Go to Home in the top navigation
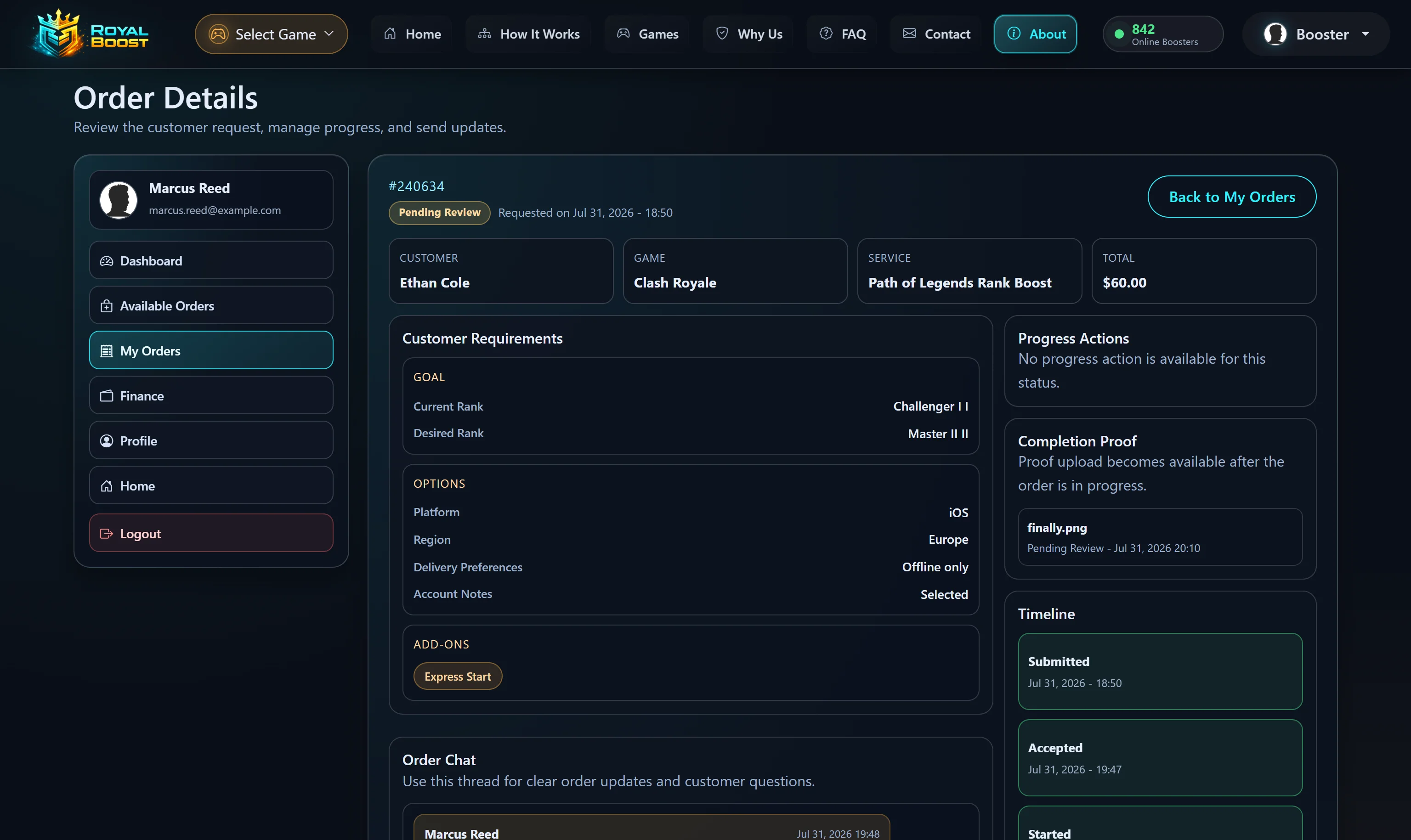This screenshot has height=840, width=1411. click(x=412, y=34)
